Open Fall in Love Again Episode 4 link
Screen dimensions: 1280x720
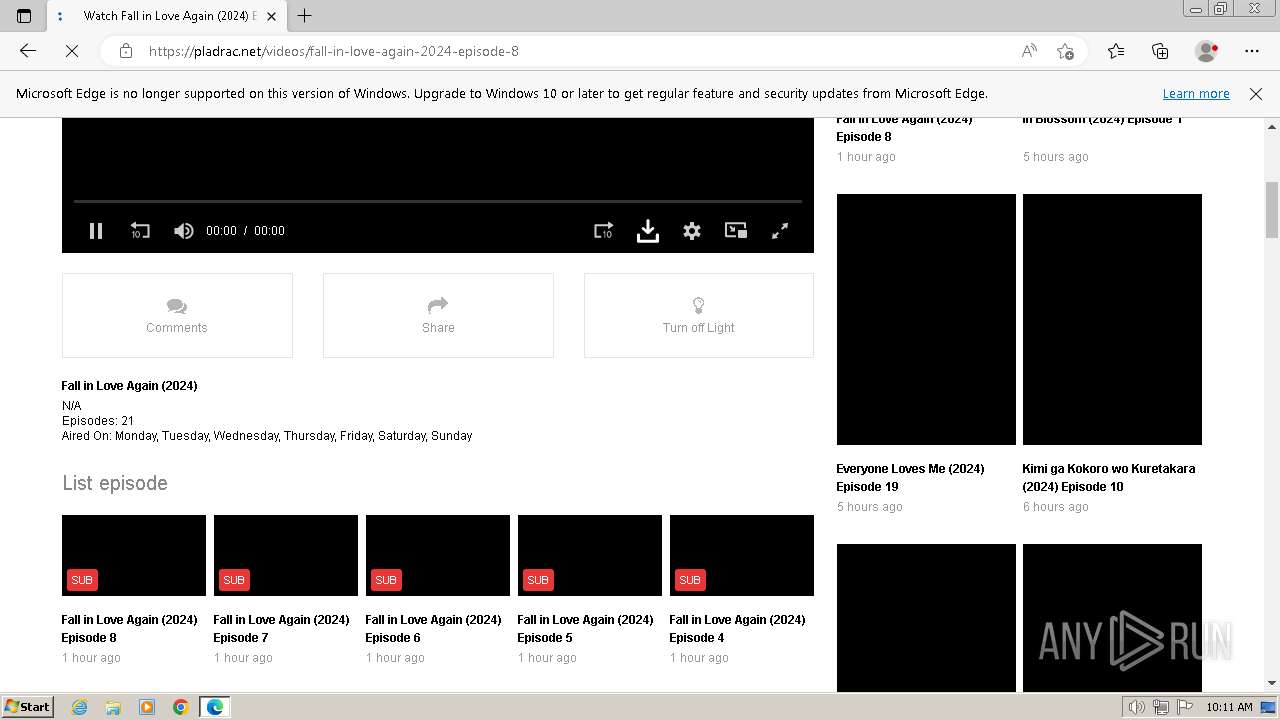pos(737,629)
